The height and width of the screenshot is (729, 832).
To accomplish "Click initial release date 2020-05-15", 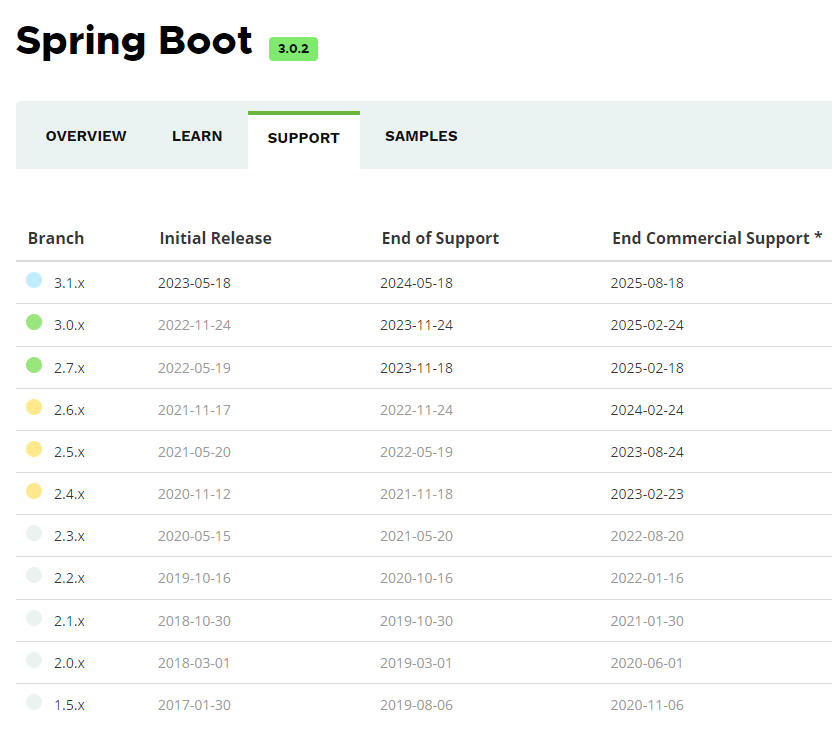I will (194, 536).
